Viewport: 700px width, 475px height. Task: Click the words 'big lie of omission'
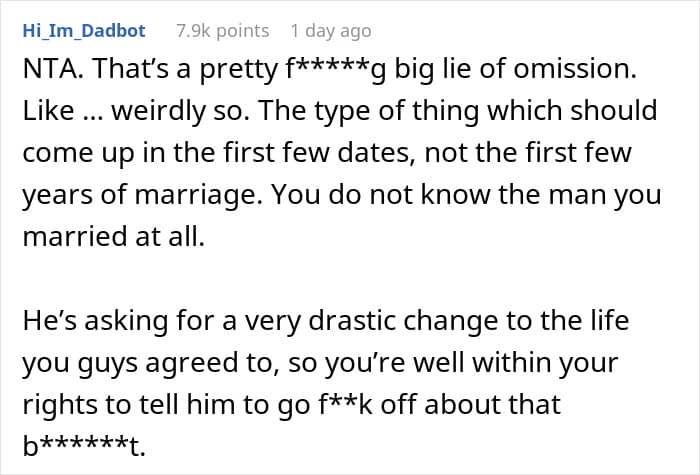pos(516,69)
